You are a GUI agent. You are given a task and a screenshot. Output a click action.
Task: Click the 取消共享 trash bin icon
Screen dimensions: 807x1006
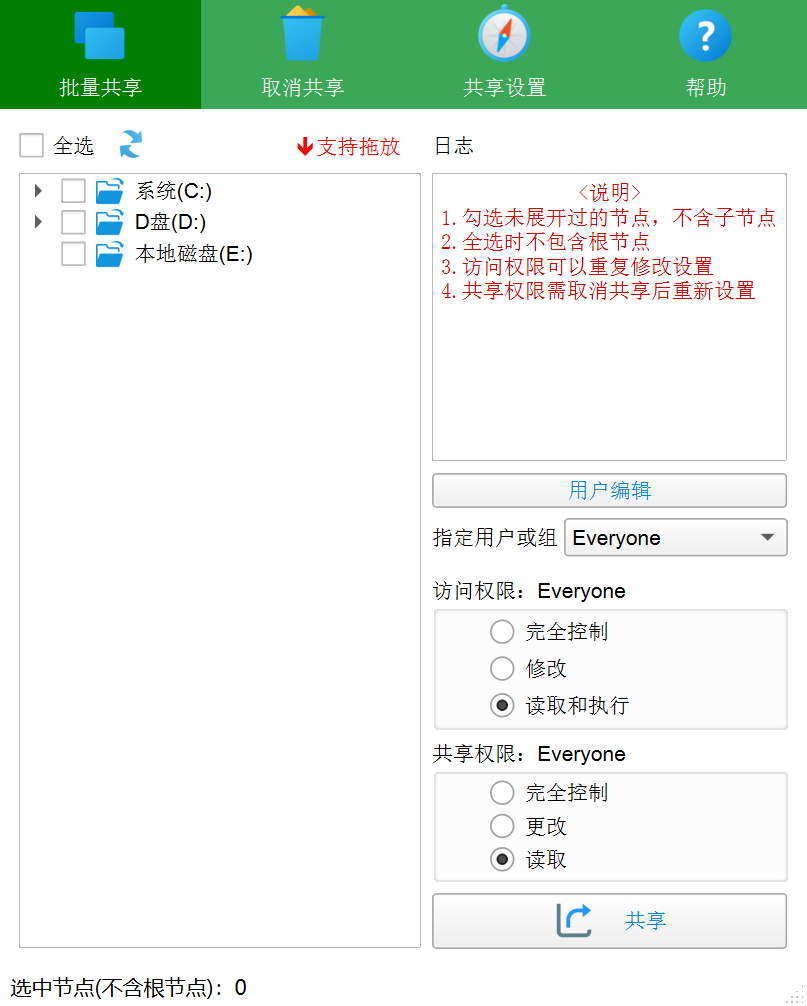(x=302, y=33)
